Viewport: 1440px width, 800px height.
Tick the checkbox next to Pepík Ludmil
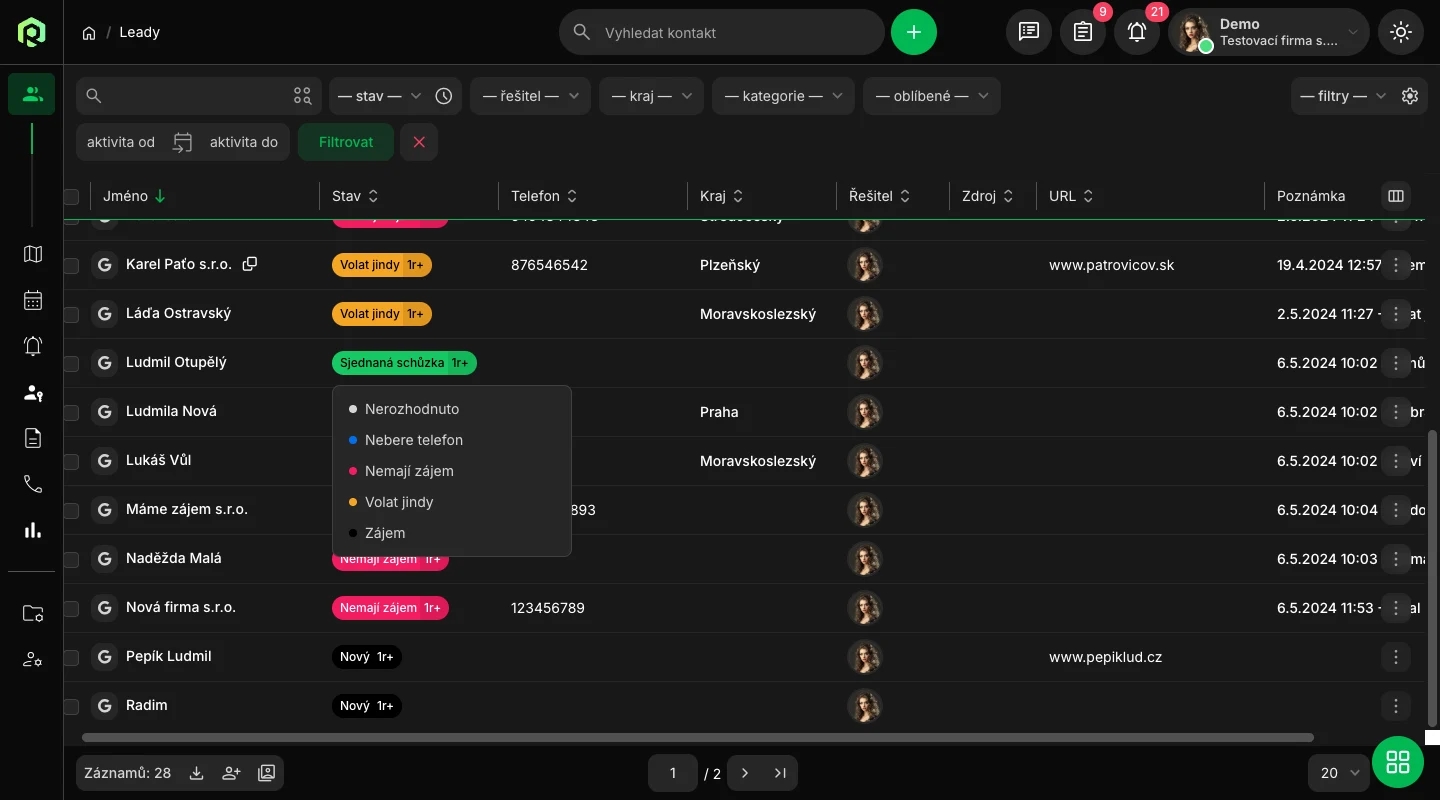click(71, 658)
